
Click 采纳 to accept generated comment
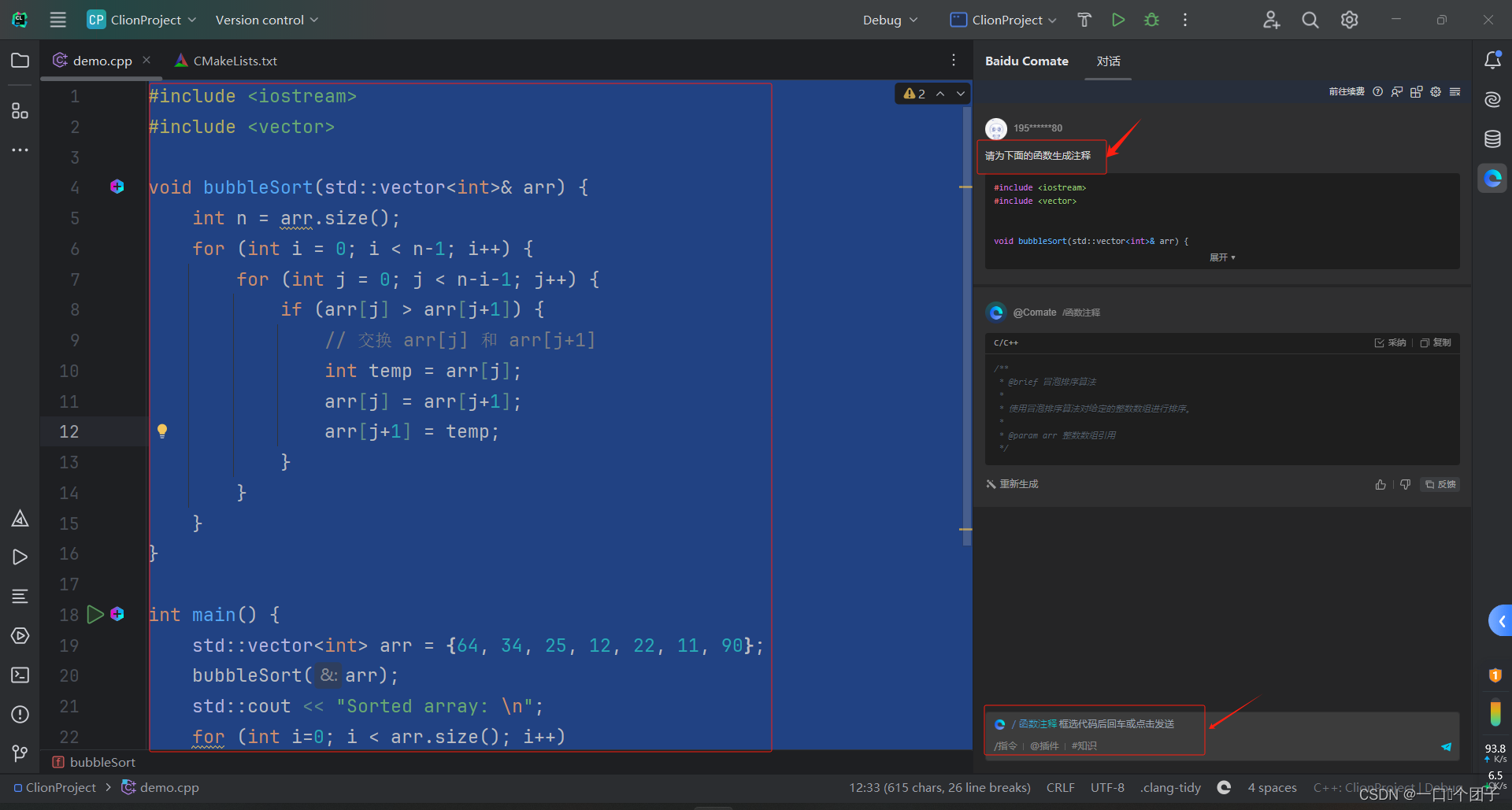(x=1391, y=342)
